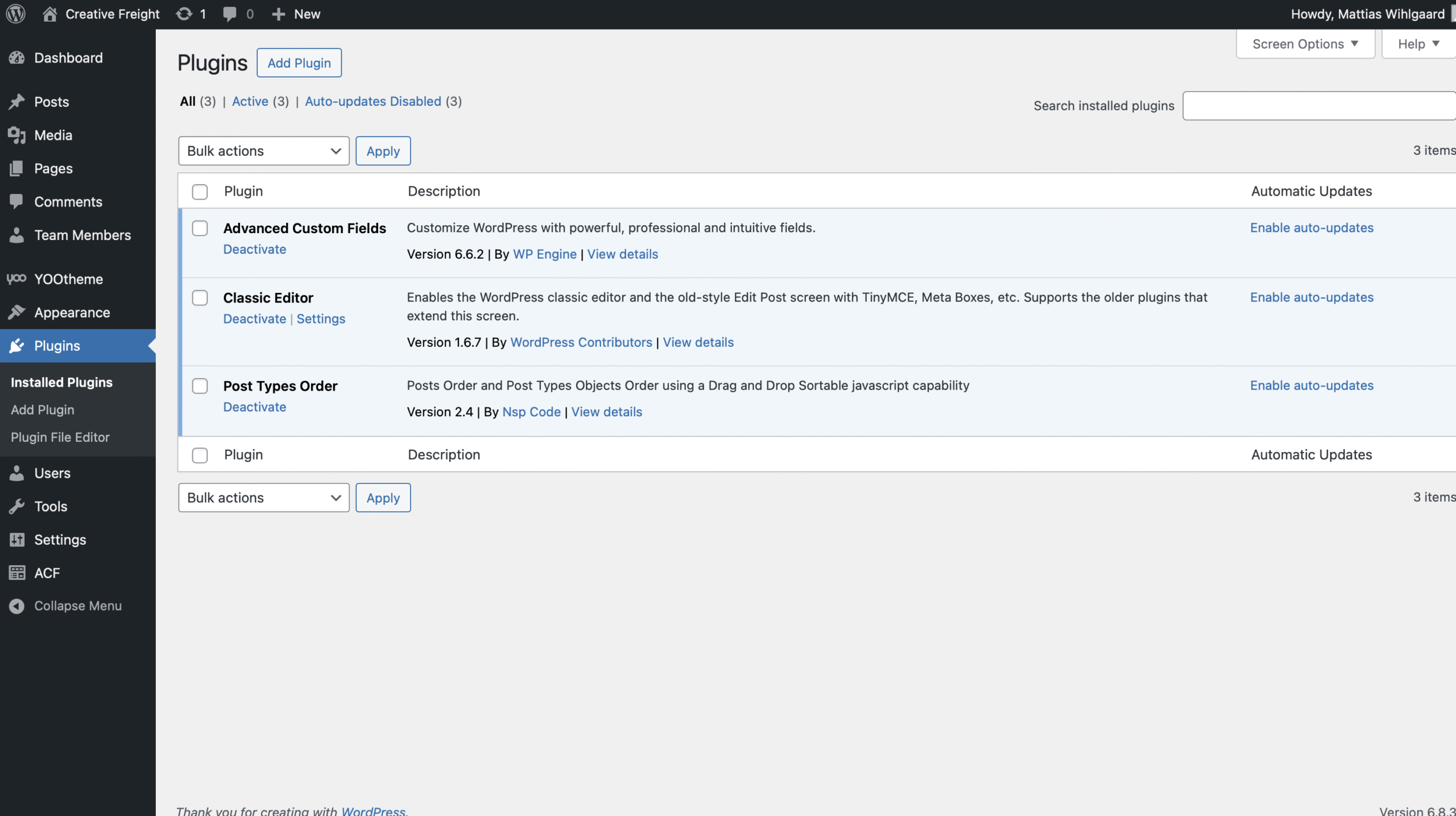Open the updates icon in admin bar

coord(184,14)
